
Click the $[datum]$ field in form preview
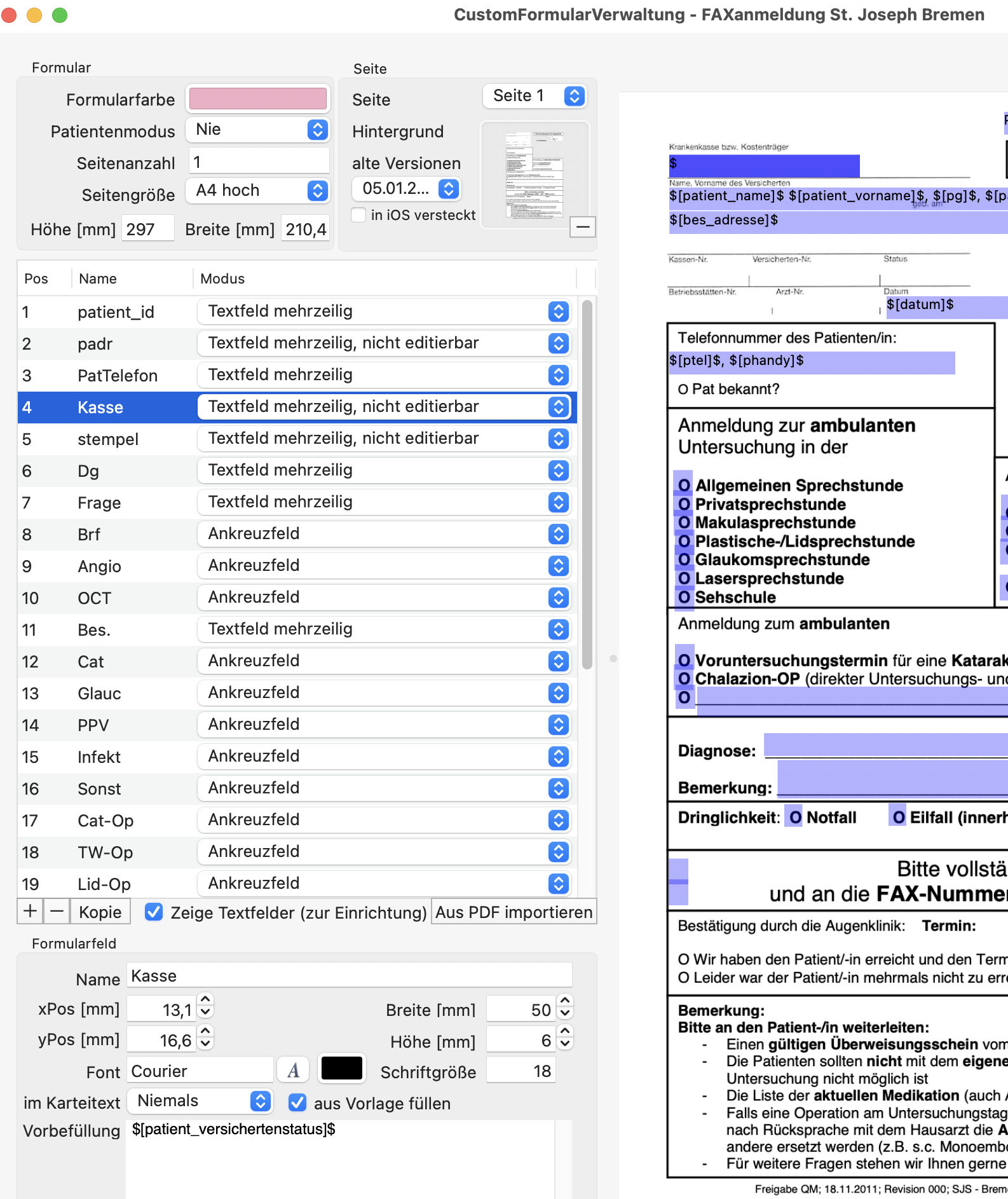(947, 307)
